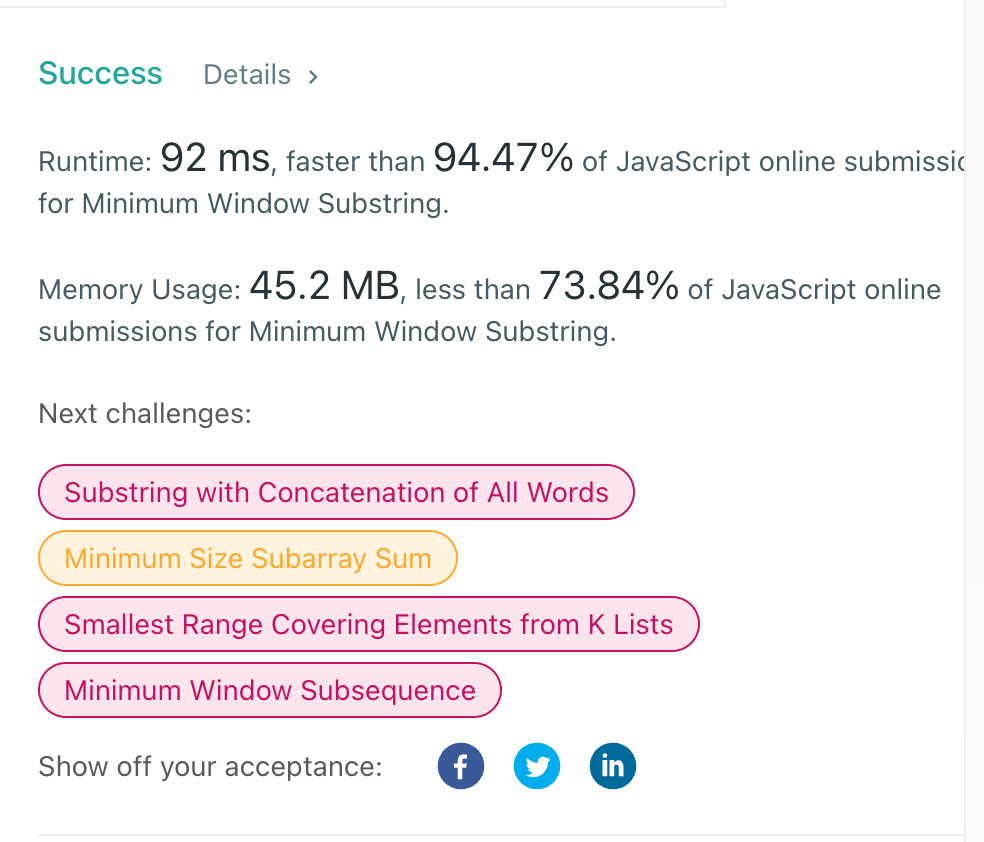Click the vertical scrollbar on right edge
Screen dimensions: 984x842
click(x=973, y=400)
